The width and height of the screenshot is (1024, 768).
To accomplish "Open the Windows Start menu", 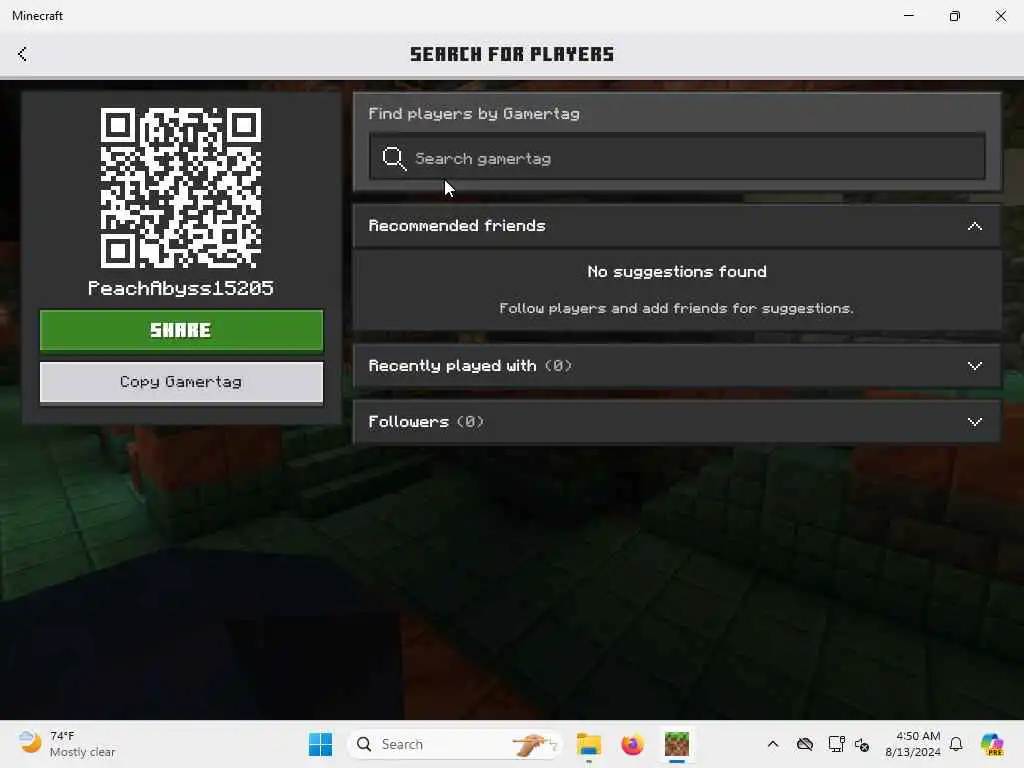I will tap(320, 744).
